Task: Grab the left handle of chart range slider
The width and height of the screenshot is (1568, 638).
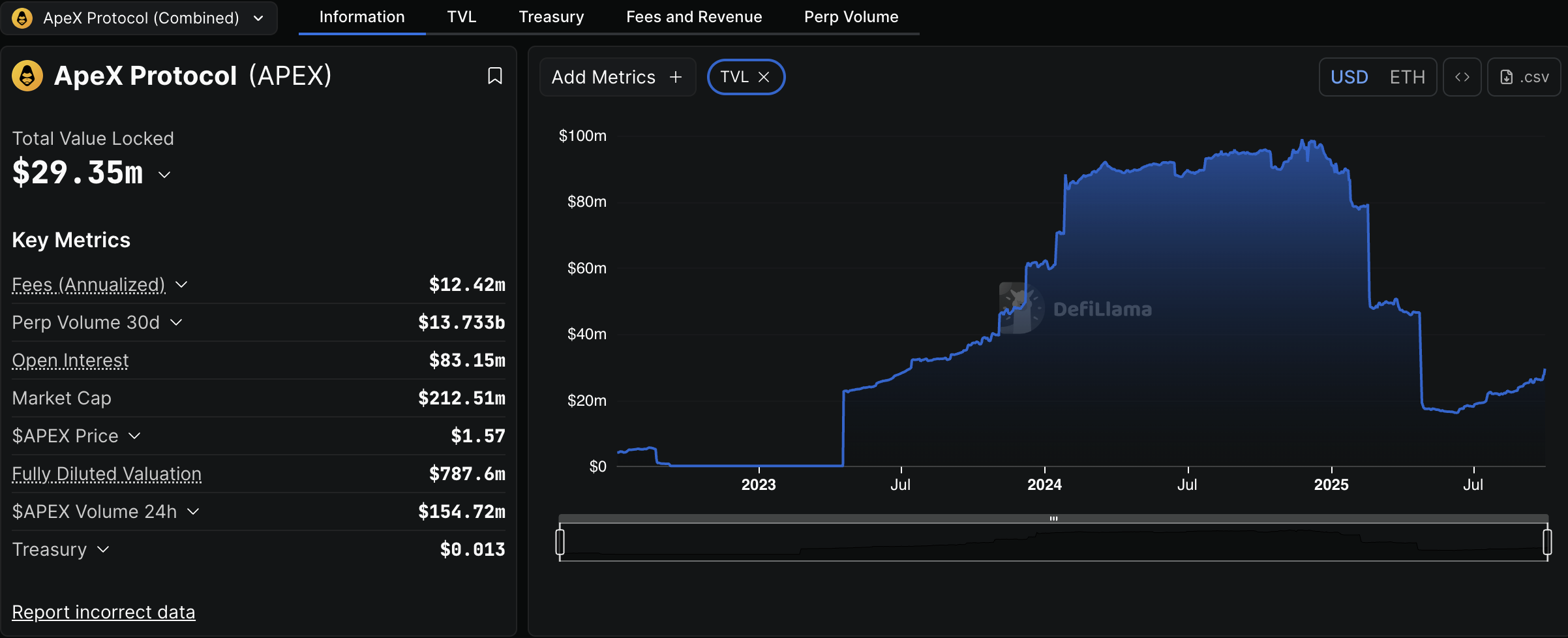Action: [560, 542]
